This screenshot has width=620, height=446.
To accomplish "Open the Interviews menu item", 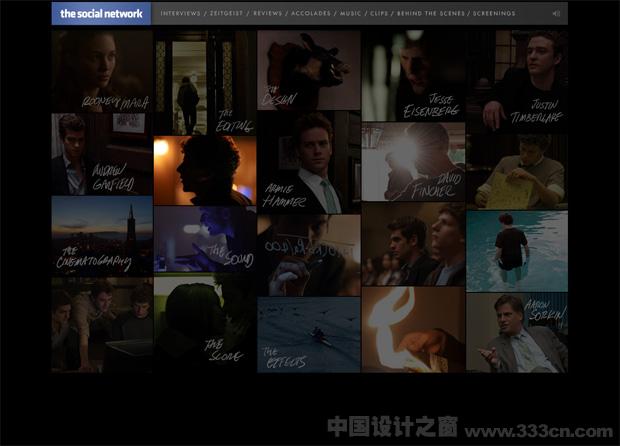I will [180, 13].
